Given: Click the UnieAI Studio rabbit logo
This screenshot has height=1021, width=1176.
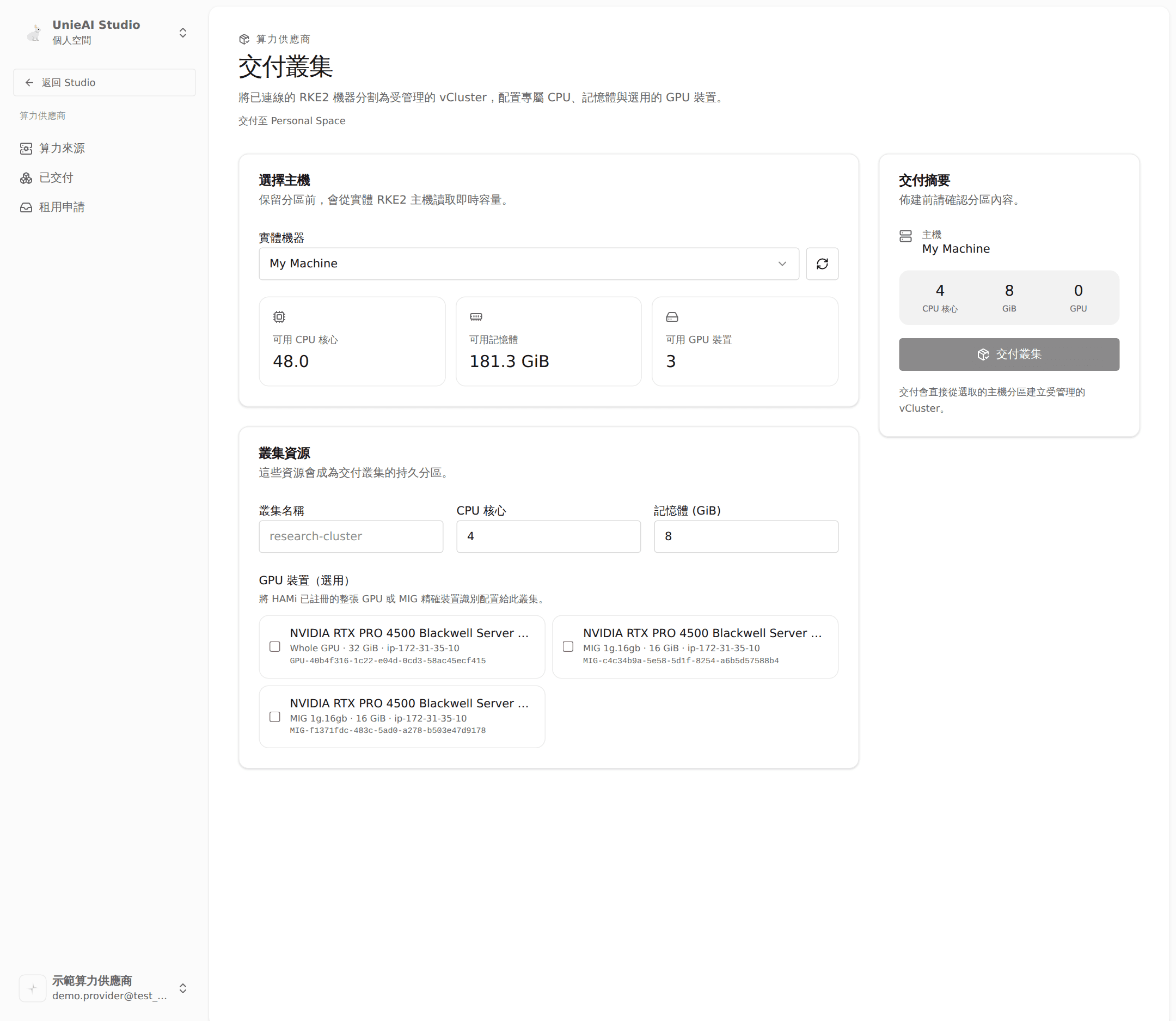Looking at the screenshot, I should click(x=34, y=33).
